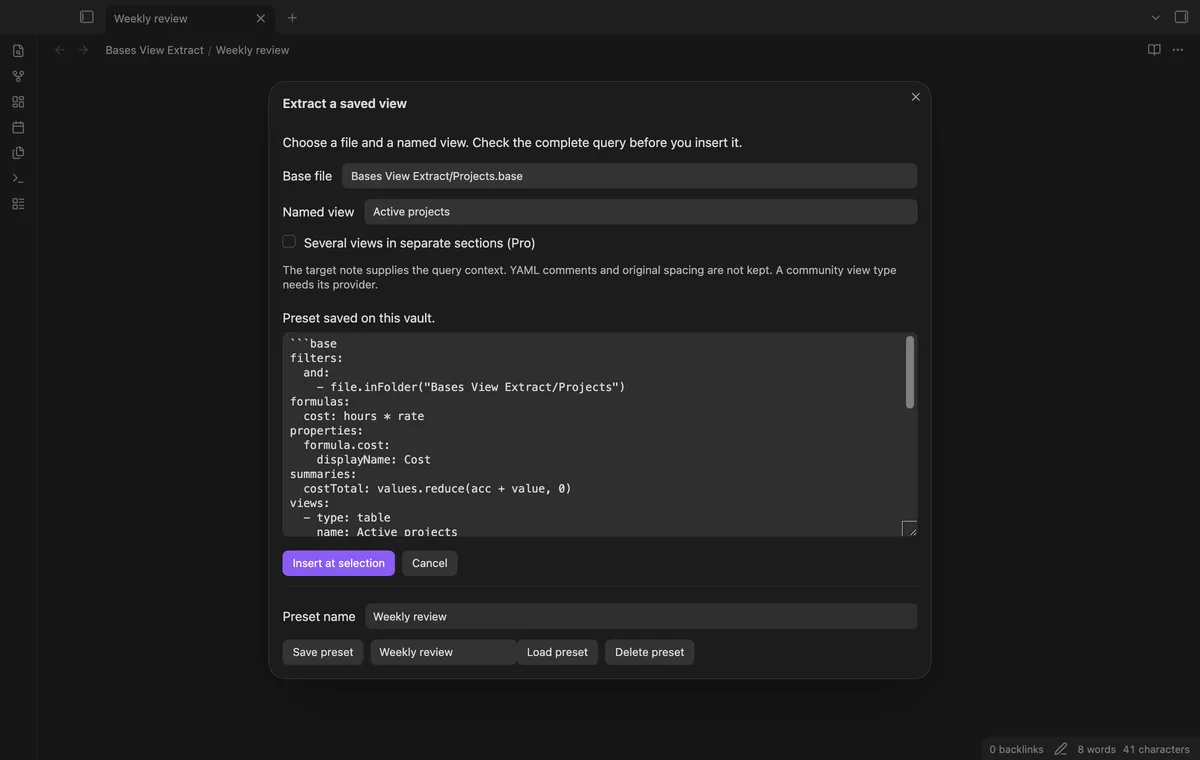Click the Cancel button
1200x760 pixels.
pos(429,563)
